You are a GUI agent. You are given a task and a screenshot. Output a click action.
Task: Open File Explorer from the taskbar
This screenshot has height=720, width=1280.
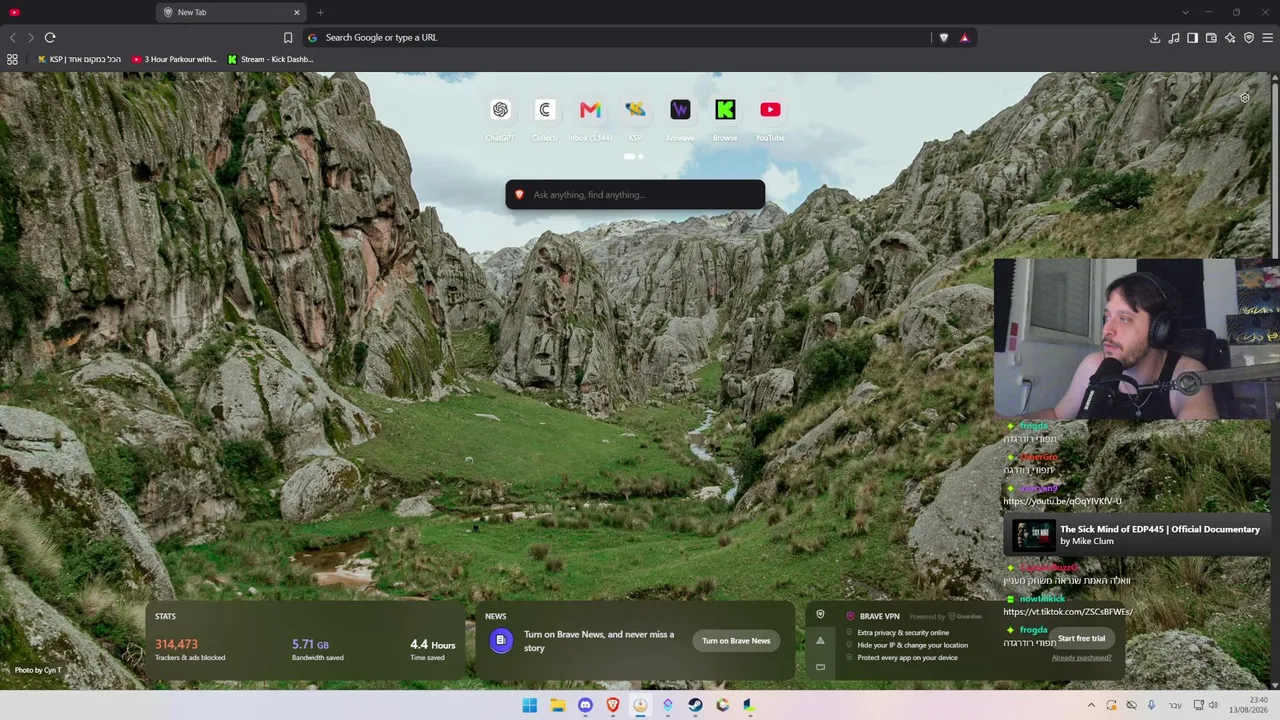pos(557,706)
